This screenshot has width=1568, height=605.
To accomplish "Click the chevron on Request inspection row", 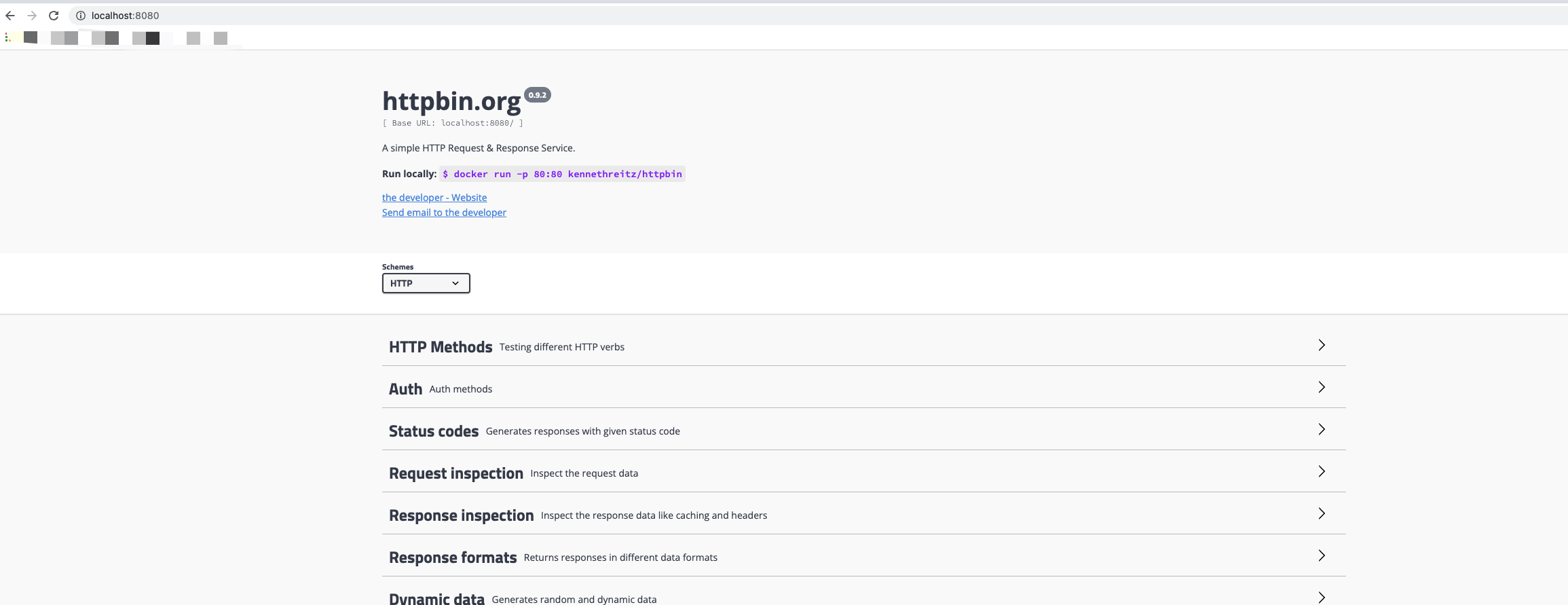I will coord(1322,471).
